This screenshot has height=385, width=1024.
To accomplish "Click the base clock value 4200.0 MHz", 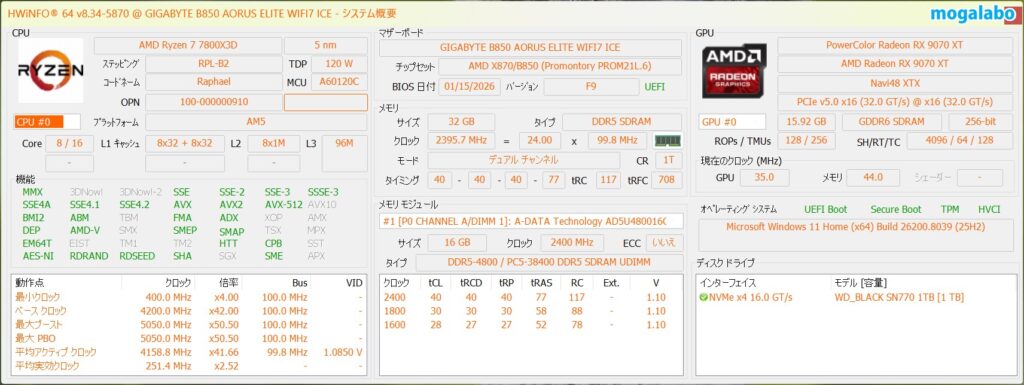I will coord(167,311).
